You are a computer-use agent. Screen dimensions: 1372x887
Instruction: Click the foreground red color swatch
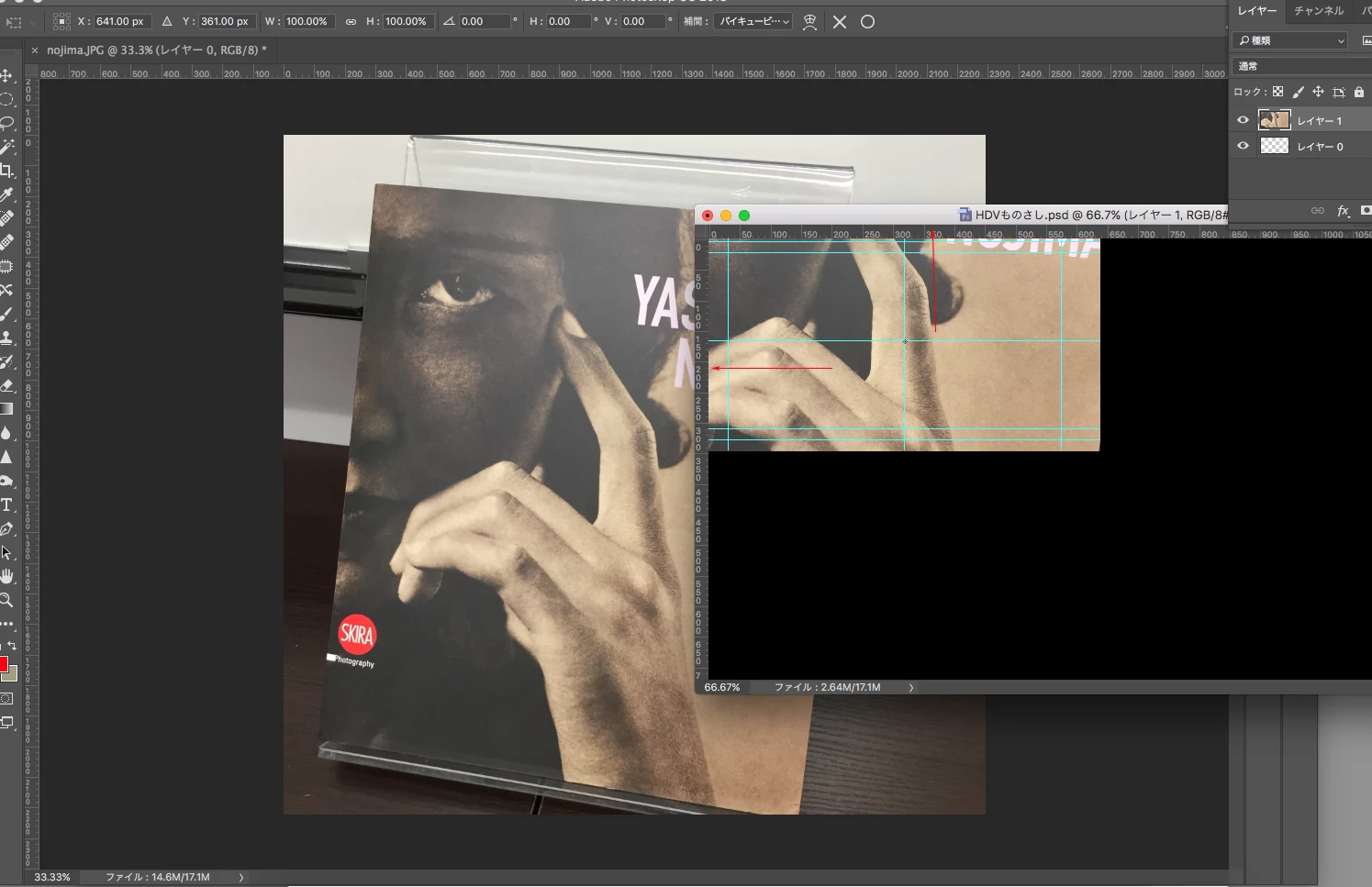(4, 664)
